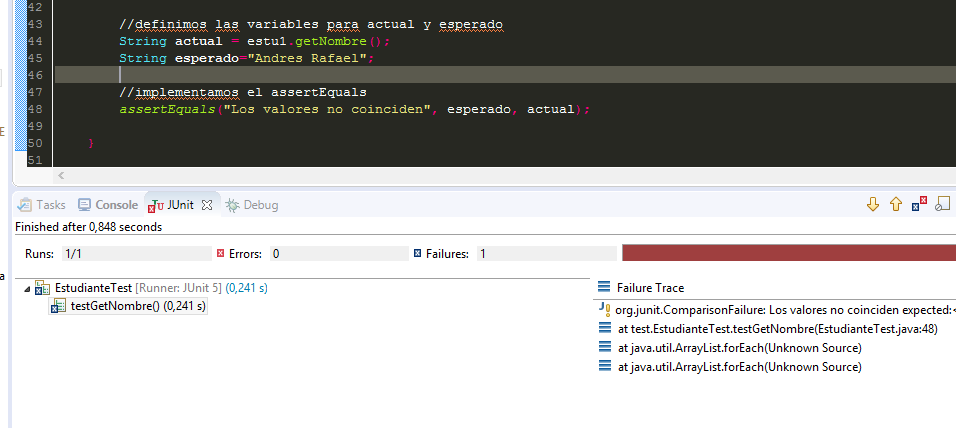956x428 pixels.
Task: Click line number 48 in gutter
Action: point(35,110)
